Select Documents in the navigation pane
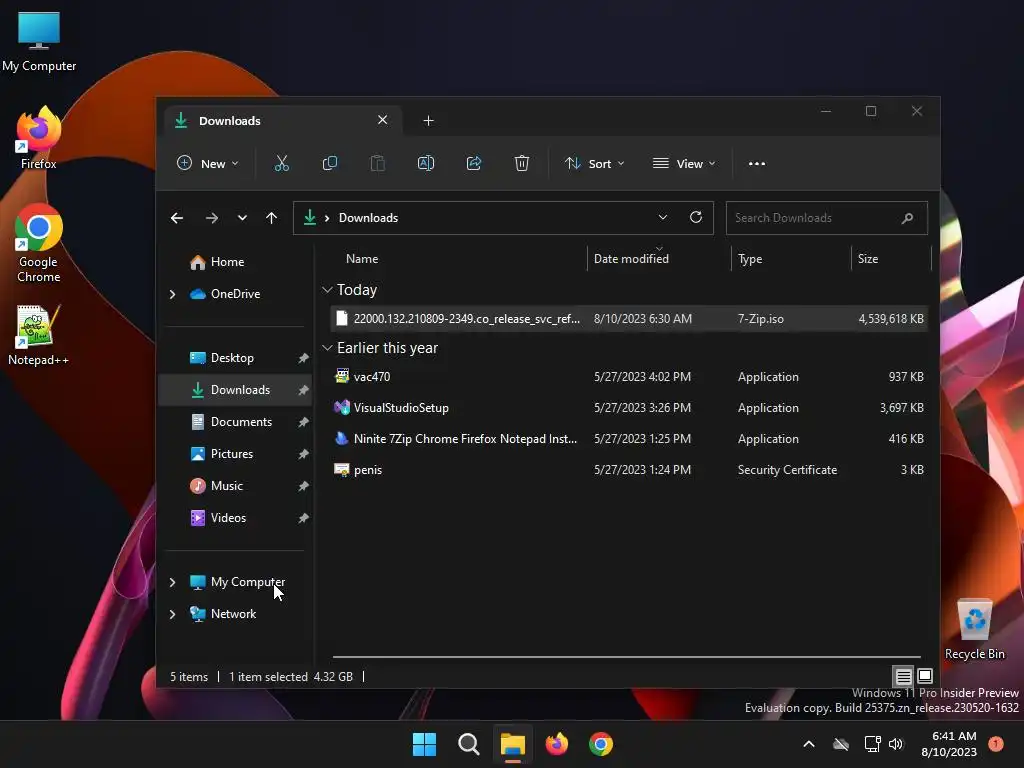The height and width of the screenshot is (768, 1024). pos(235,422)
